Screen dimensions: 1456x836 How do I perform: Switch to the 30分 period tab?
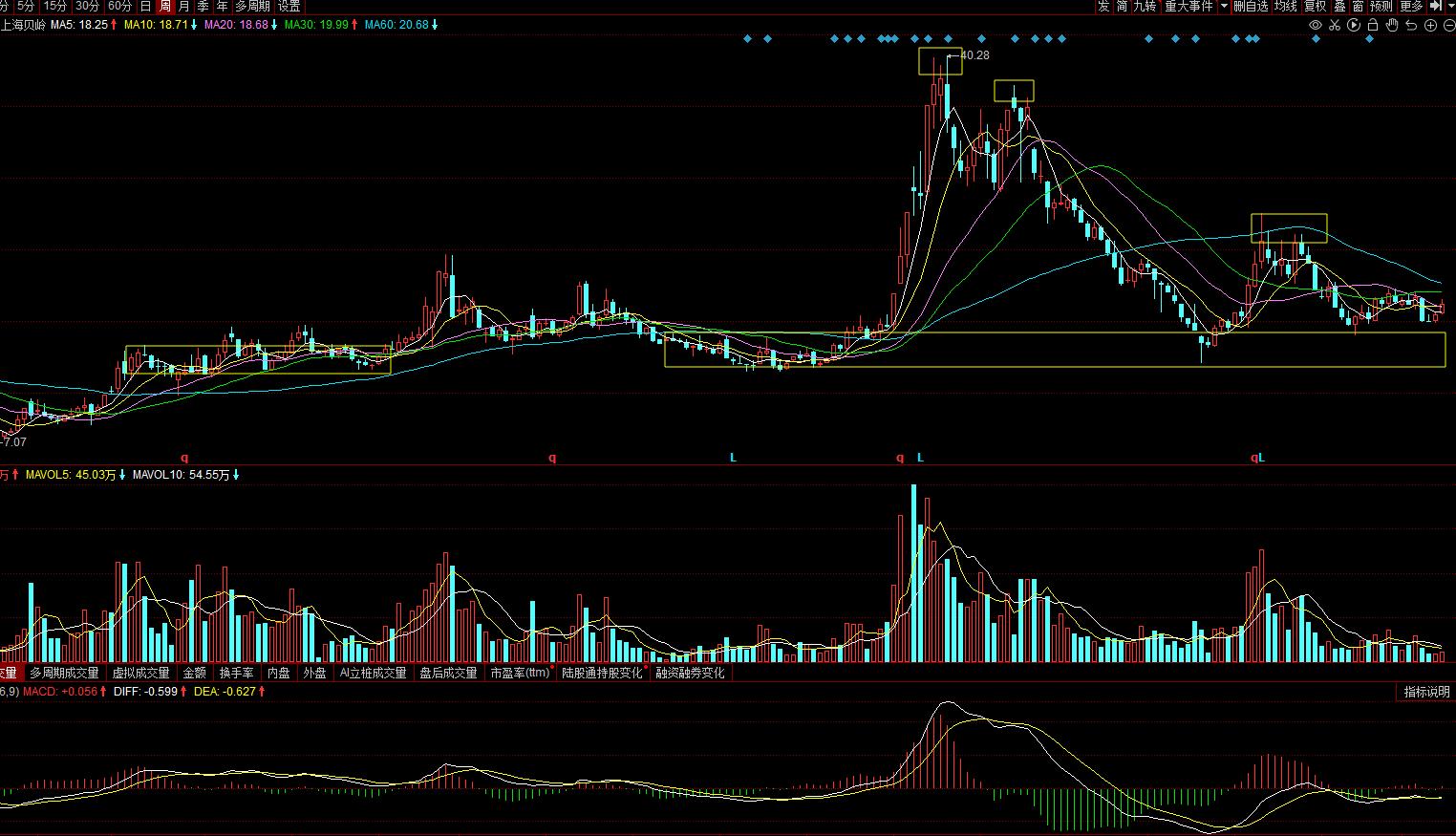[x=88, y=6]
